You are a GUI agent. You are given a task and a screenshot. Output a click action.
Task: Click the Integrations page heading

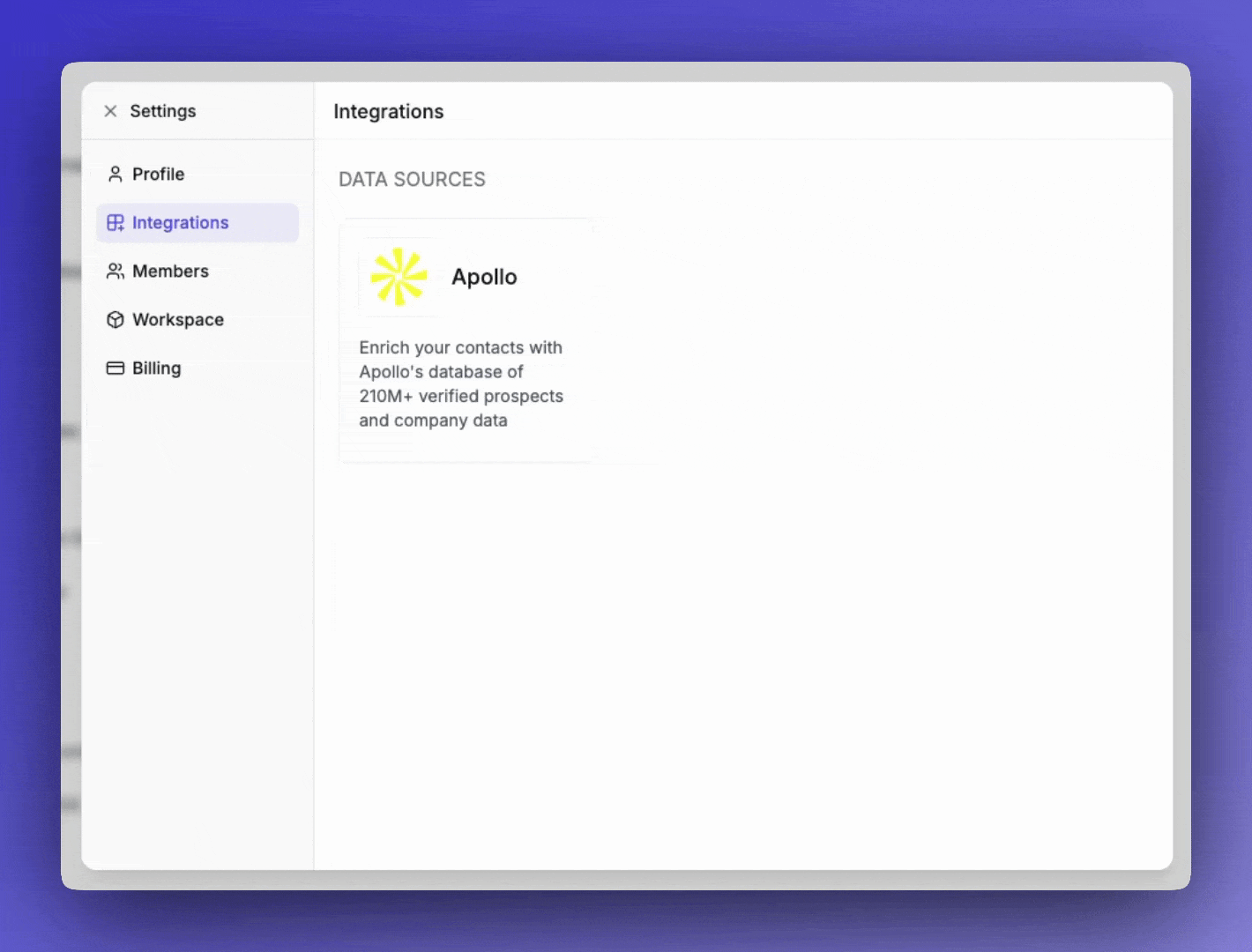tap(388, 112)
